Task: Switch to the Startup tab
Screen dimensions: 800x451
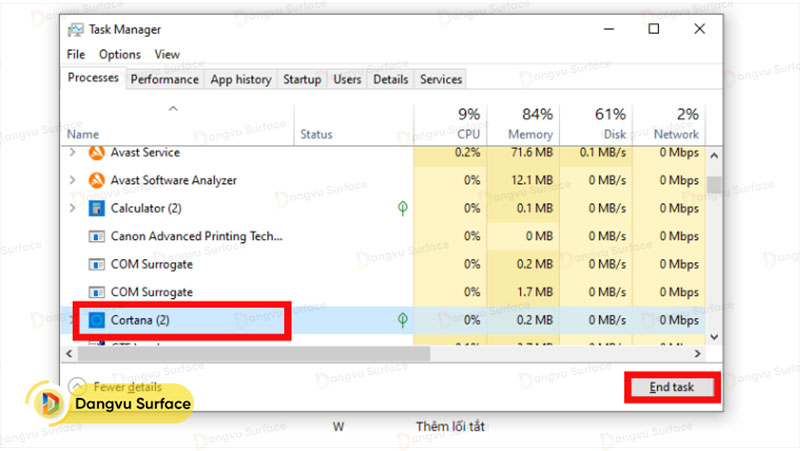Action: point(302,80)
